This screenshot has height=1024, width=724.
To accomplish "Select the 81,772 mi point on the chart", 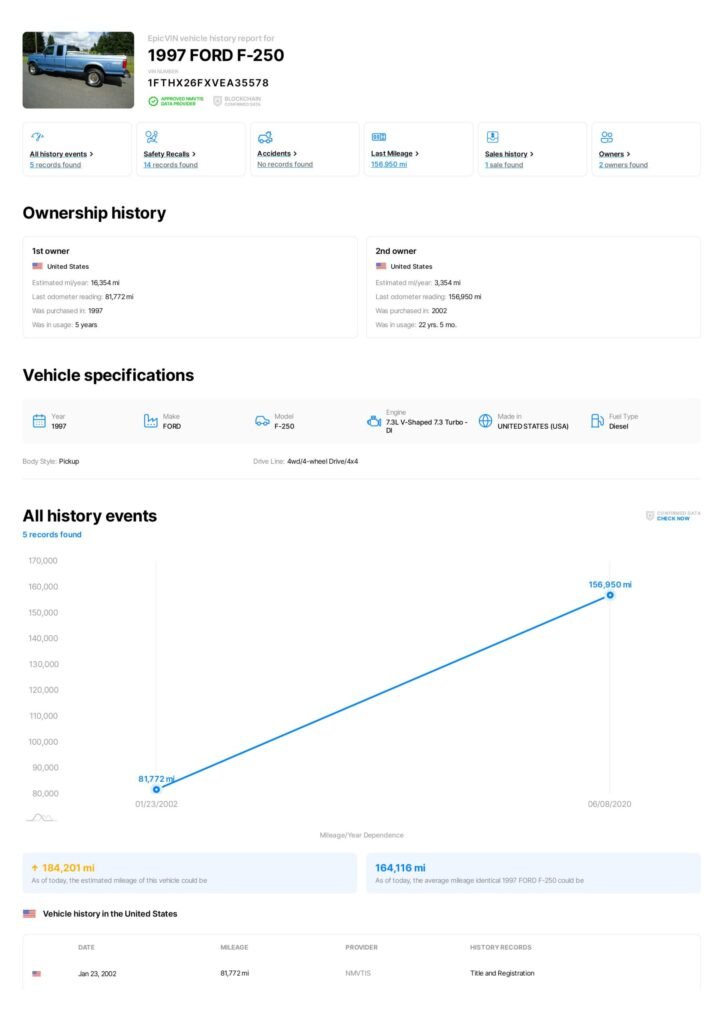I will click(156, 789).
